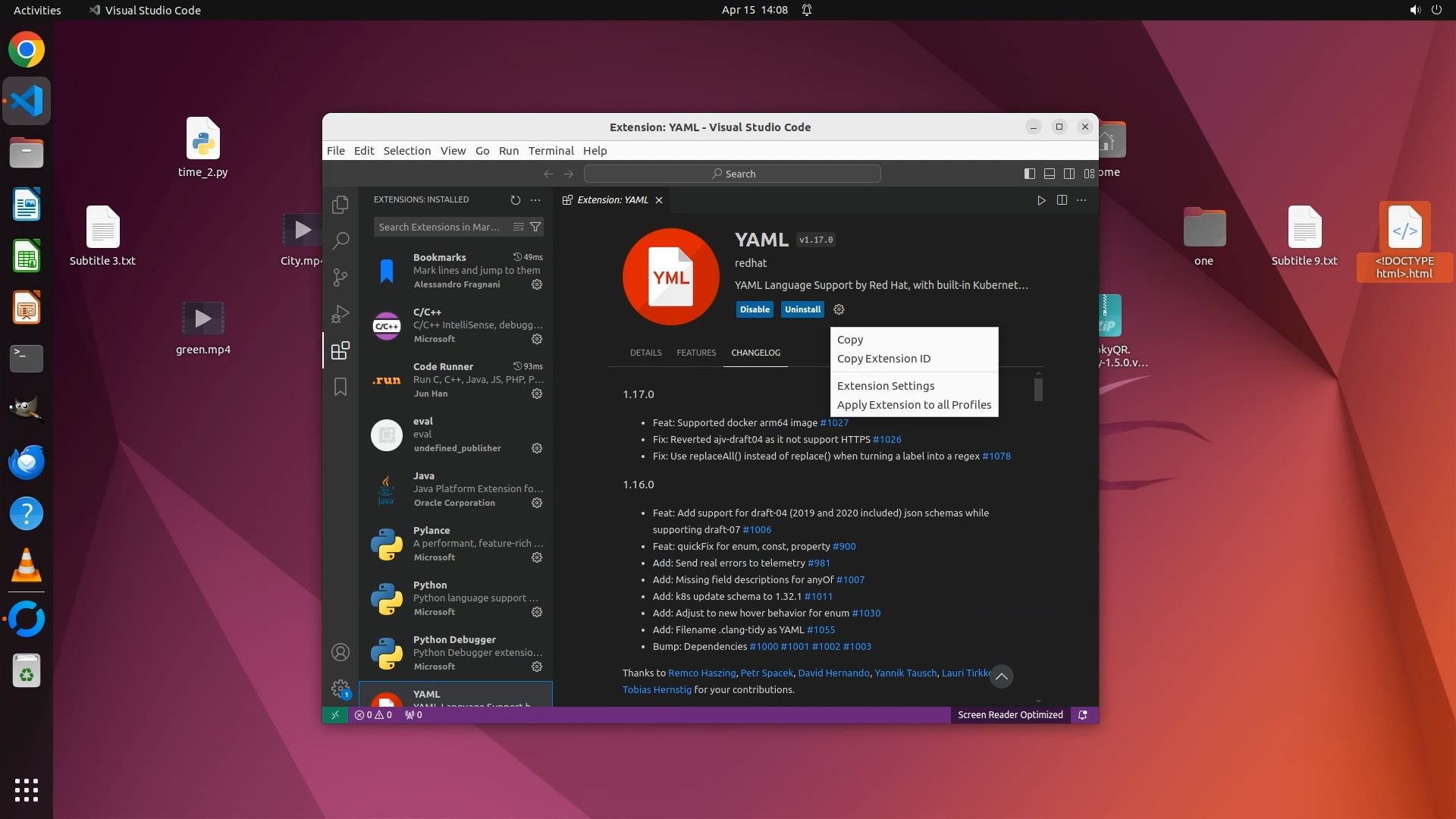Toggle Primary Side Bar layout button

click(x=1029, y=174)
